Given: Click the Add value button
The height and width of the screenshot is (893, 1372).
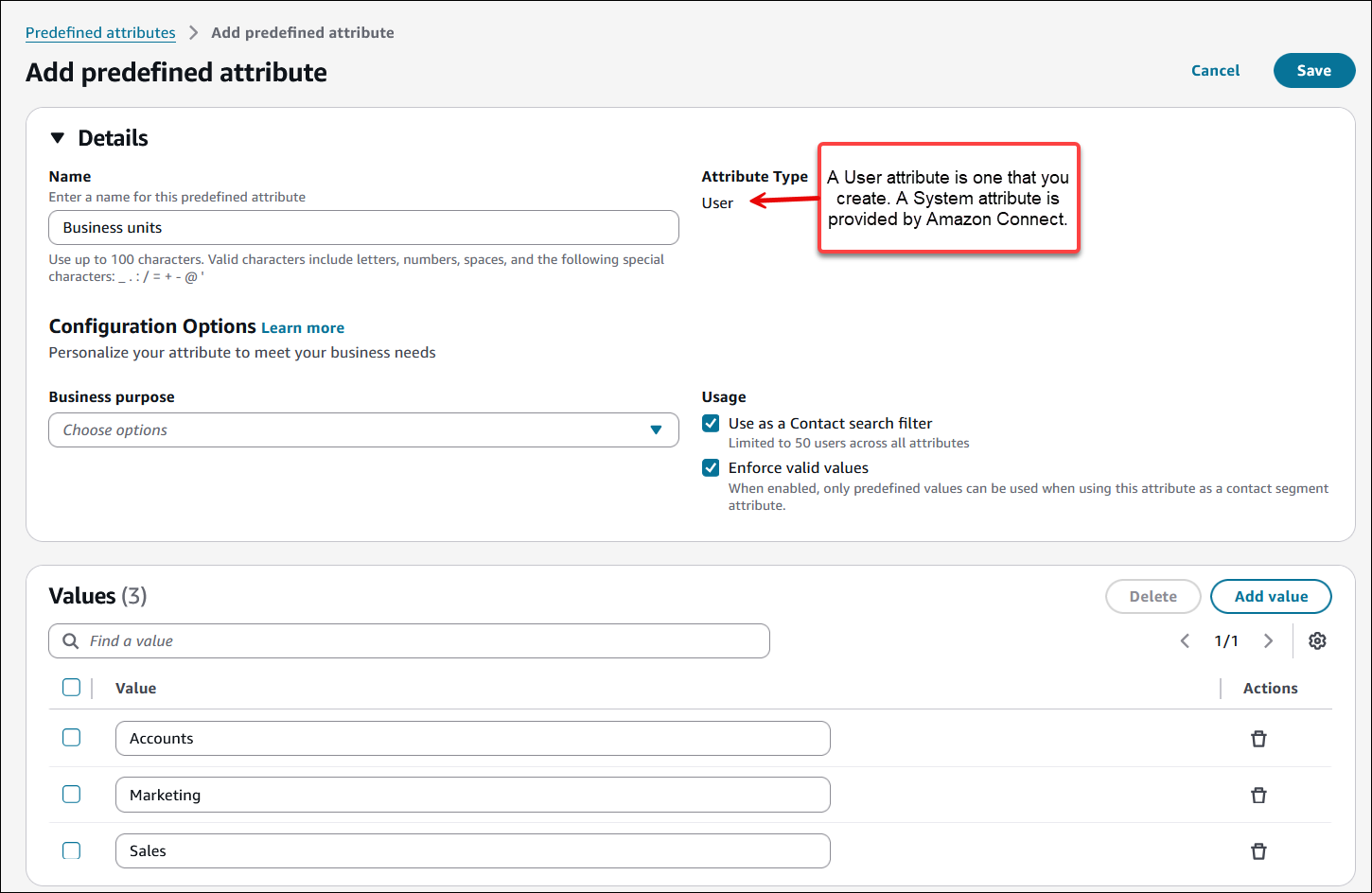Looking at the screenshot, I should pyautogui.click(x=1271, y=597).
